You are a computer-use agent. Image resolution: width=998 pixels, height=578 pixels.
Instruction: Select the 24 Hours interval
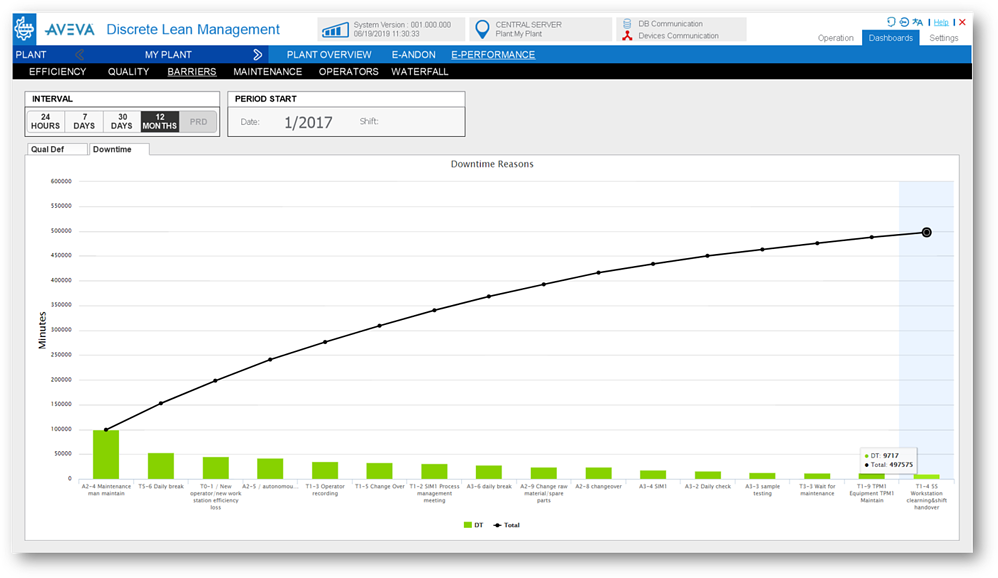click(45, 121)
